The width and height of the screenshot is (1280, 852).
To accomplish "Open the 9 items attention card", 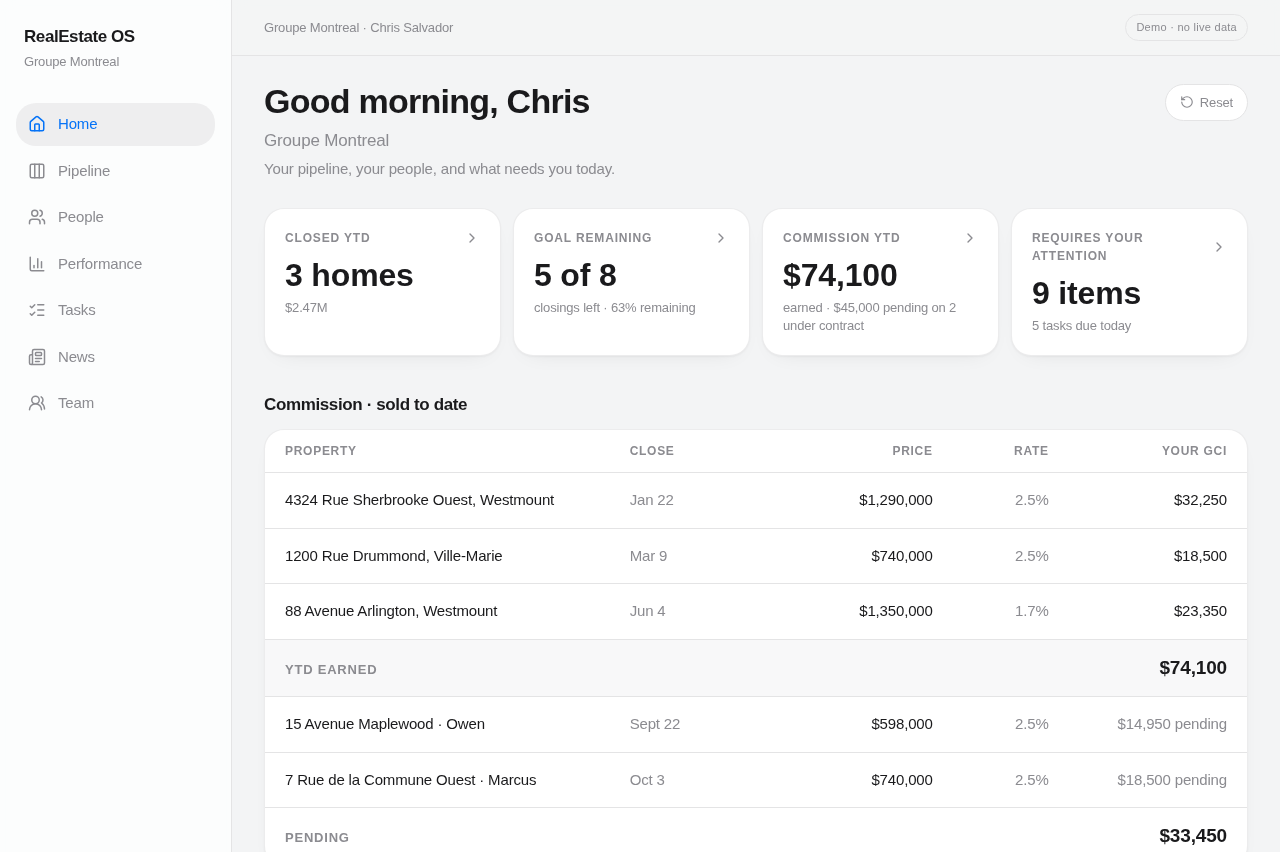I will pyautogui.click(x=1129, y=282).
